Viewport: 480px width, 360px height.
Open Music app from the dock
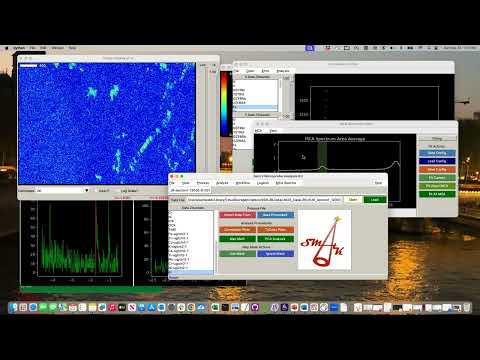tap(112, 307)
